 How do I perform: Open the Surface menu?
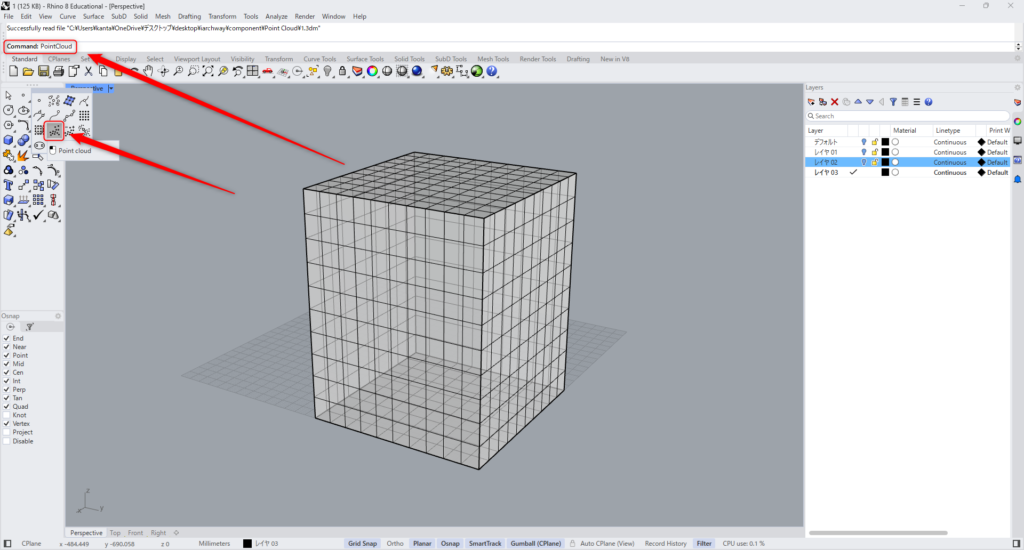click(x=93, y=17)
